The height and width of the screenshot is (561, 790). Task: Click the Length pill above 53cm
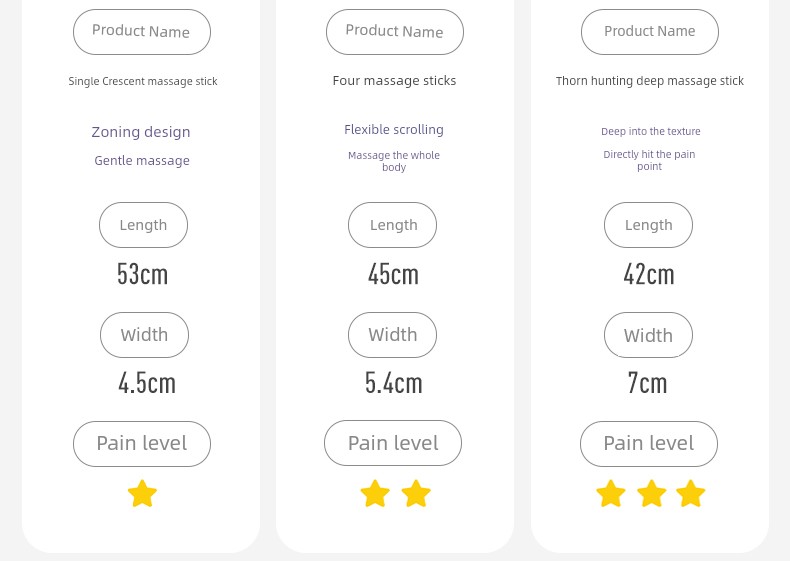[x=143, y=225]
